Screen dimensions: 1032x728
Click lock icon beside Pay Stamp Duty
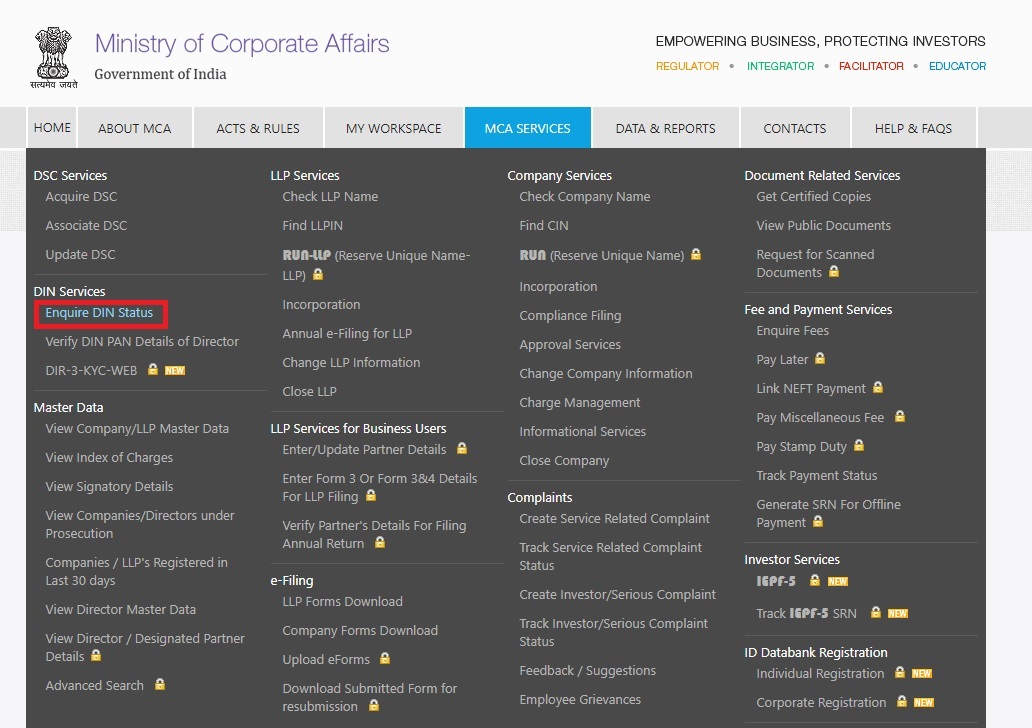(x=859, y=445)
